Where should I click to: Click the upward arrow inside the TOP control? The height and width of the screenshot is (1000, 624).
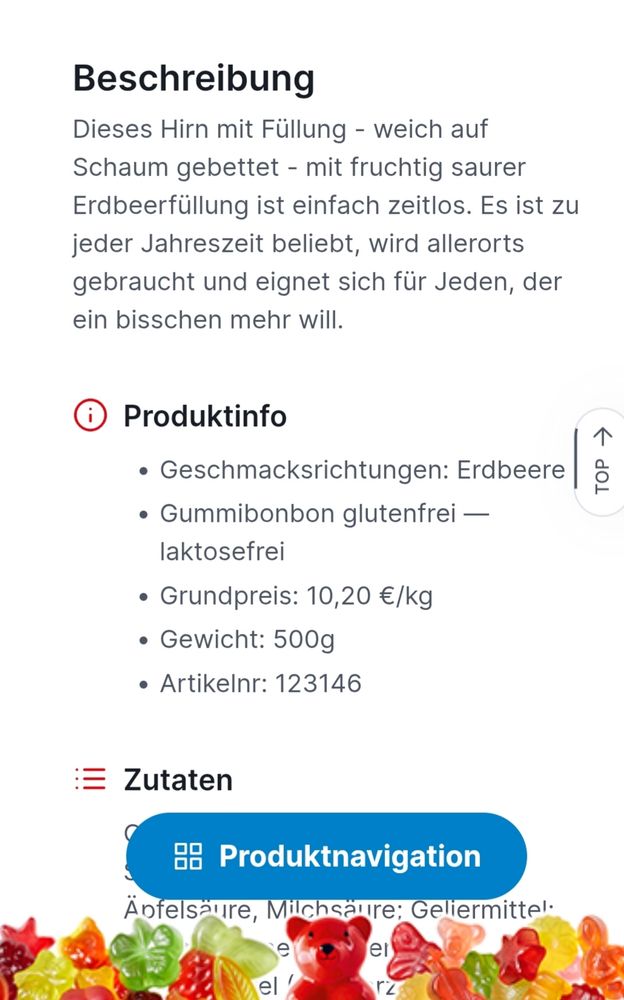pyautogui.click(x=601, y=437)
